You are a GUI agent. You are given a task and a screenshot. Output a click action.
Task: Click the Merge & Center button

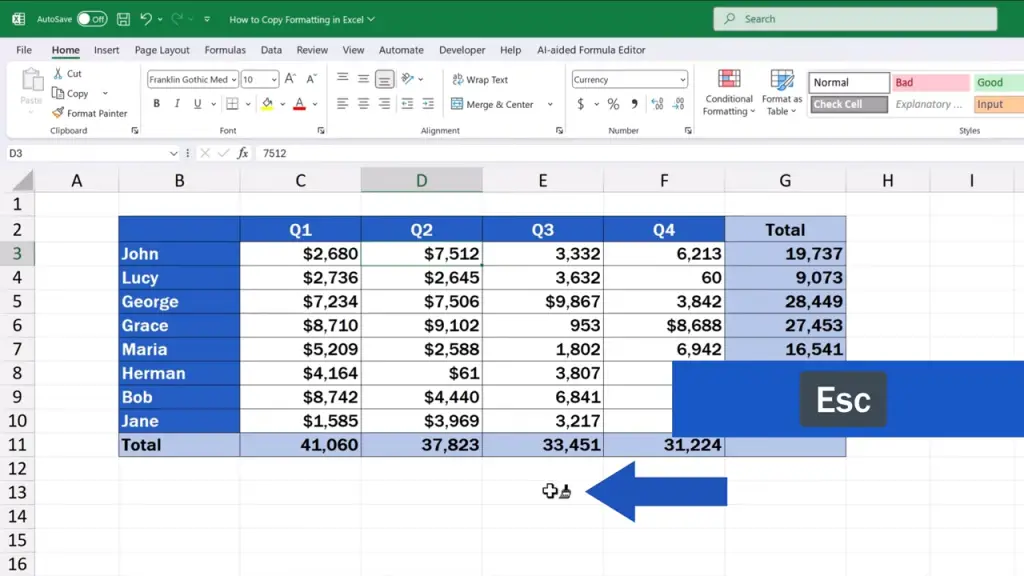tap(492, 104)
